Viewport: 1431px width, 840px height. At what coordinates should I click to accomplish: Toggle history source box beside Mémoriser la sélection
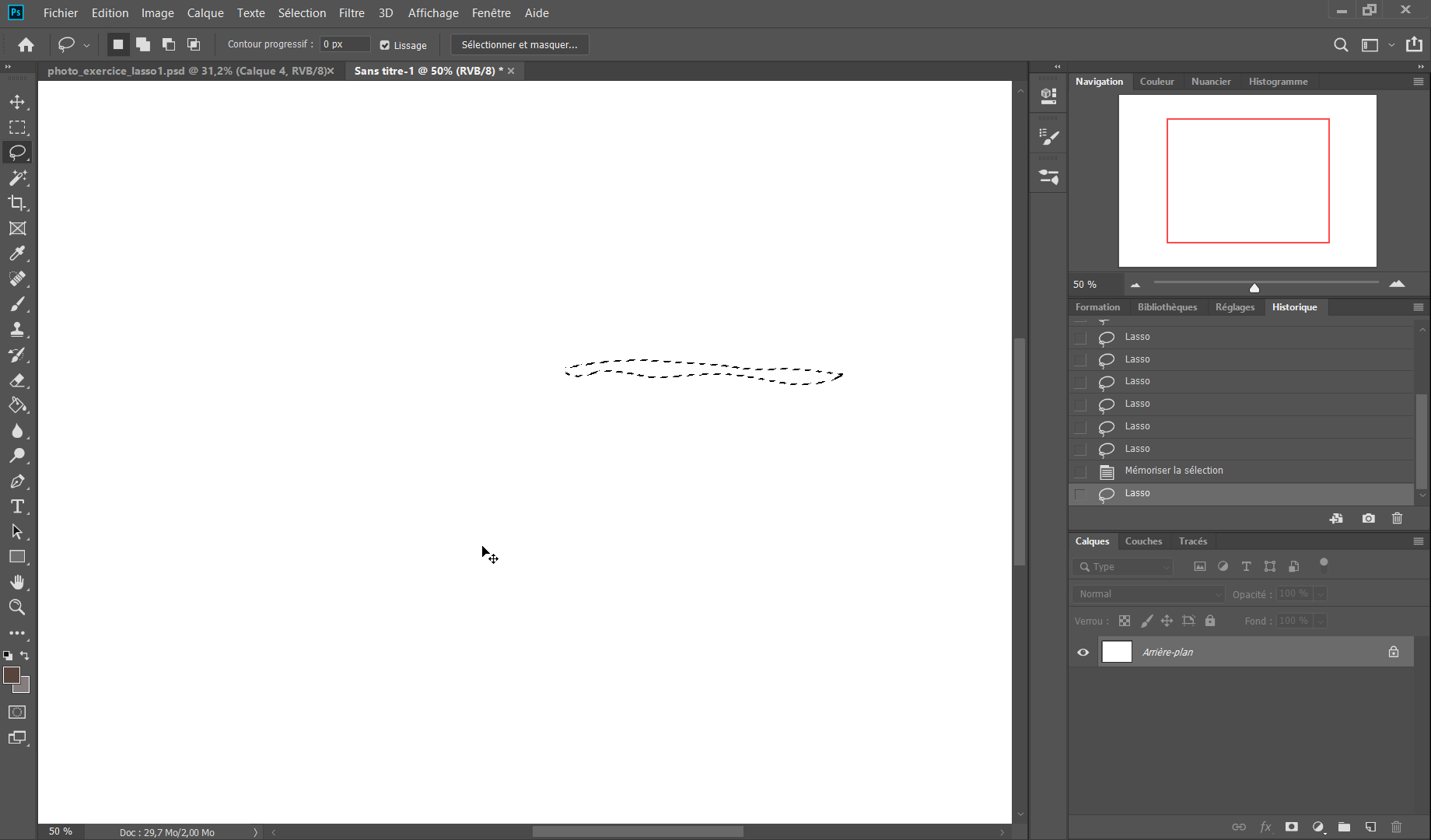click(x=1080, y=471)
